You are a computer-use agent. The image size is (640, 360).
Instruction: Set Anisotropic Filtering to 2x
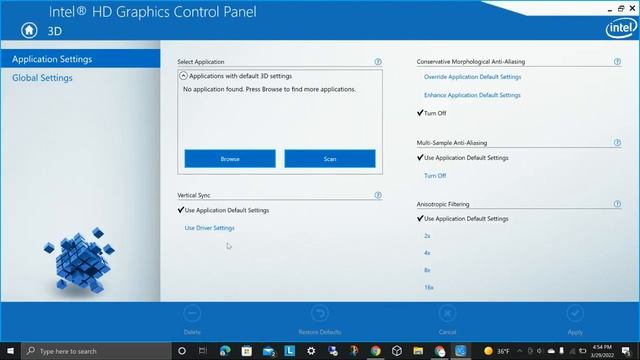(x=427, y=236)
